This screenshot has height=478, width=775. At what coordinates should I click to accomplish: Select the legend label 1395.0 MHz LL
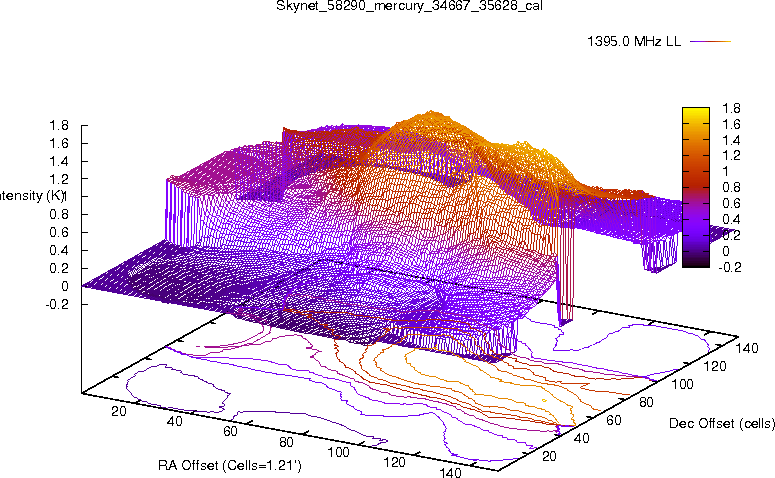point(634,42)
